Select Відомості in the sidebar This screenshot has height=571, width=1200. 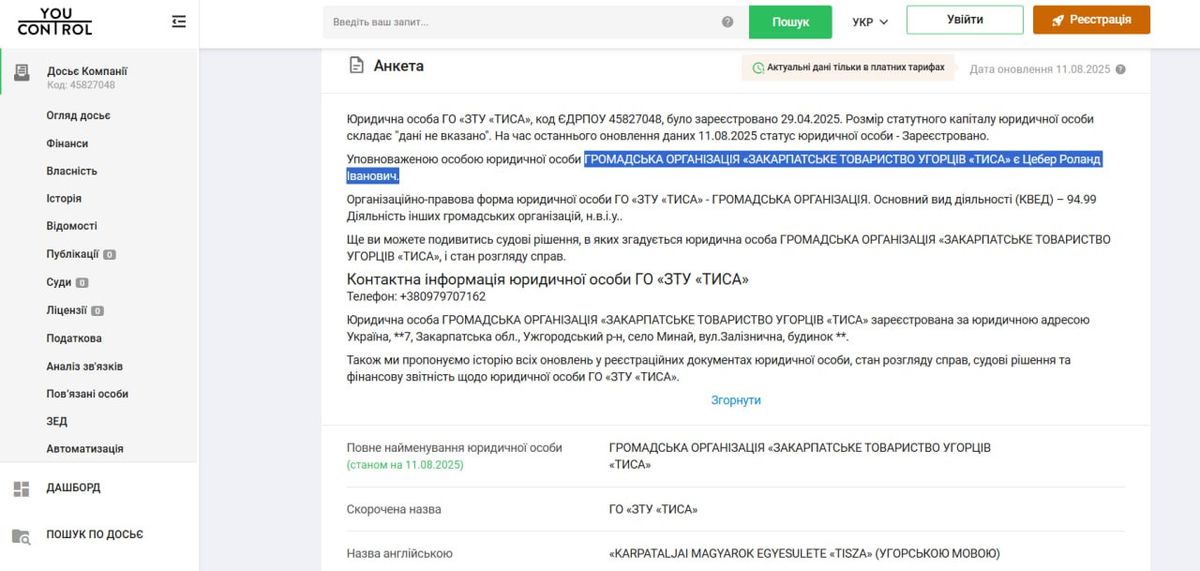coord(72,227)
